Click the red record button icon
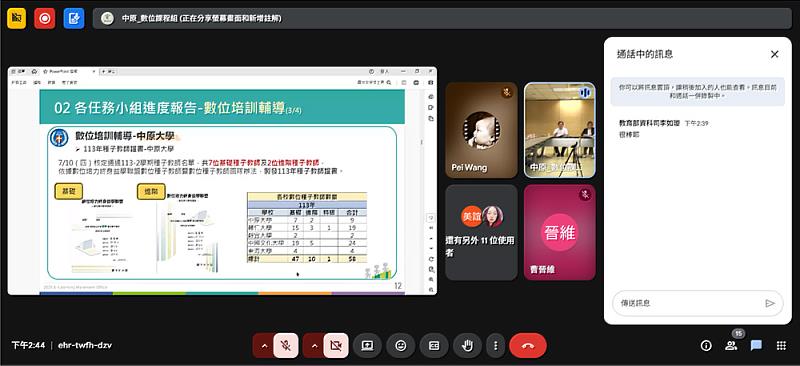The width and height of the screenshot is (800, 366). (x=45, y=19)
